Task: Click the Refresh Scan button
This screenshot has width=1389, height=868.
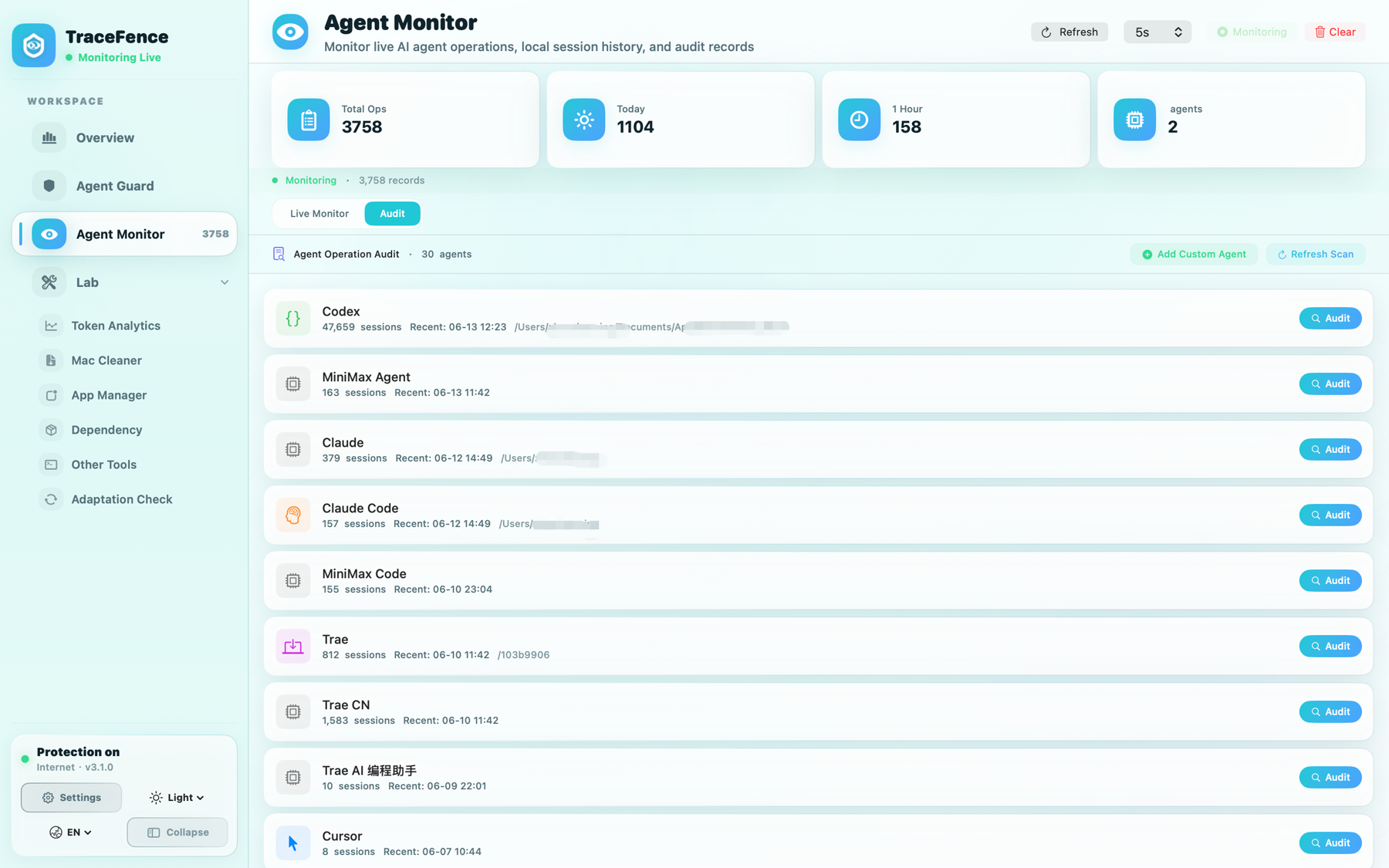Action: tap(1316, 254)
